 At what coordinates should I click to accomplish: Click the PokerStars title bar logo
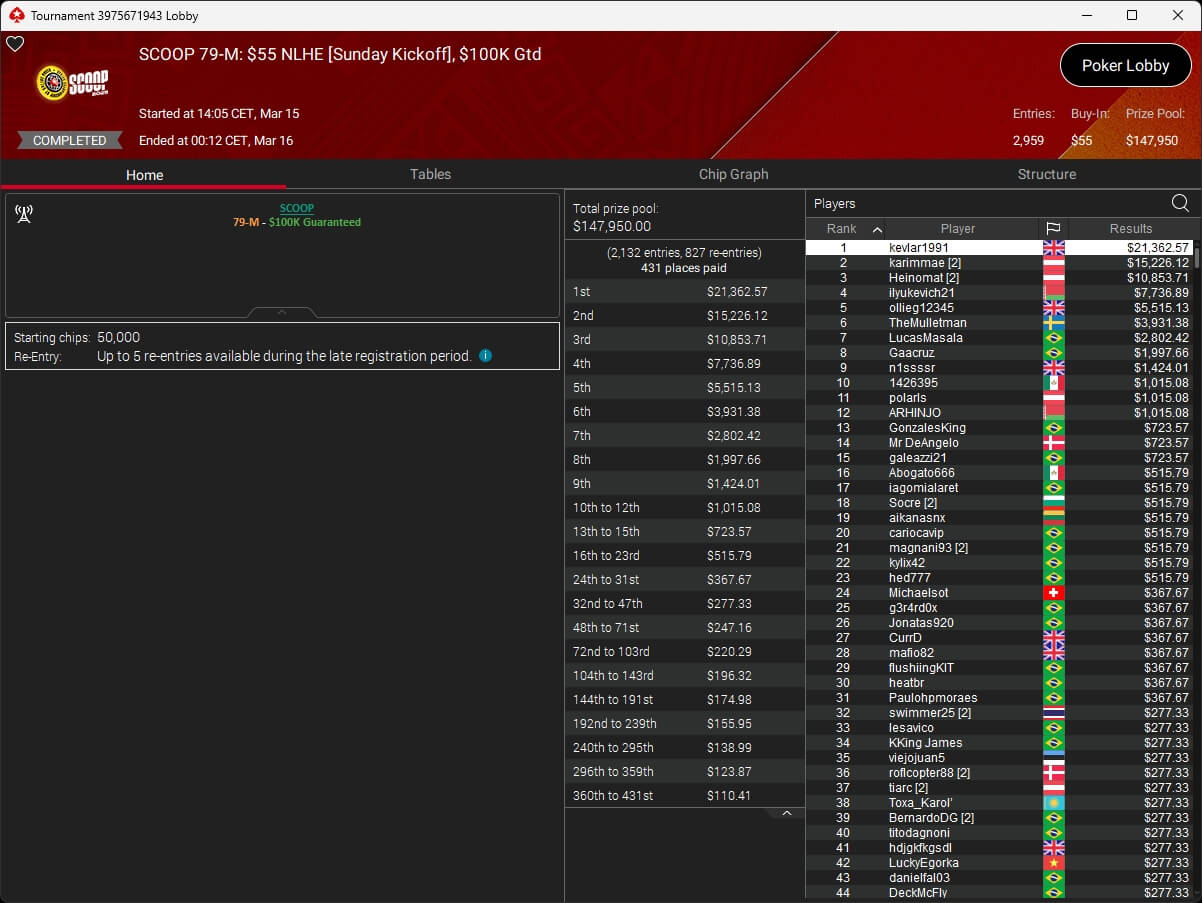(x=15, y=15)
